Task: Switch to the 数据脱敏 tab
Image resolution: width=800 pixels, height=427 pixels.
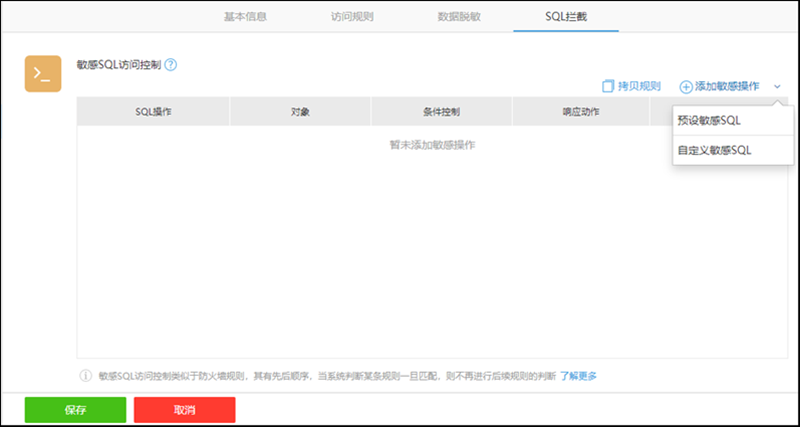Action: coord(459,16)
